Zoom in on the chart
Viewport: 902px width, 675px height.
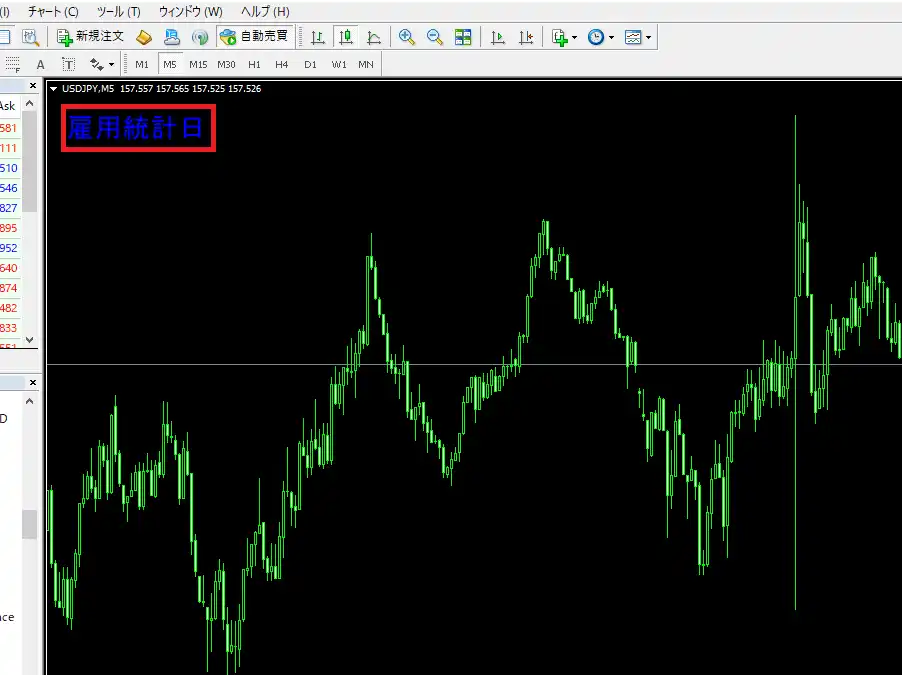(407, 37)
